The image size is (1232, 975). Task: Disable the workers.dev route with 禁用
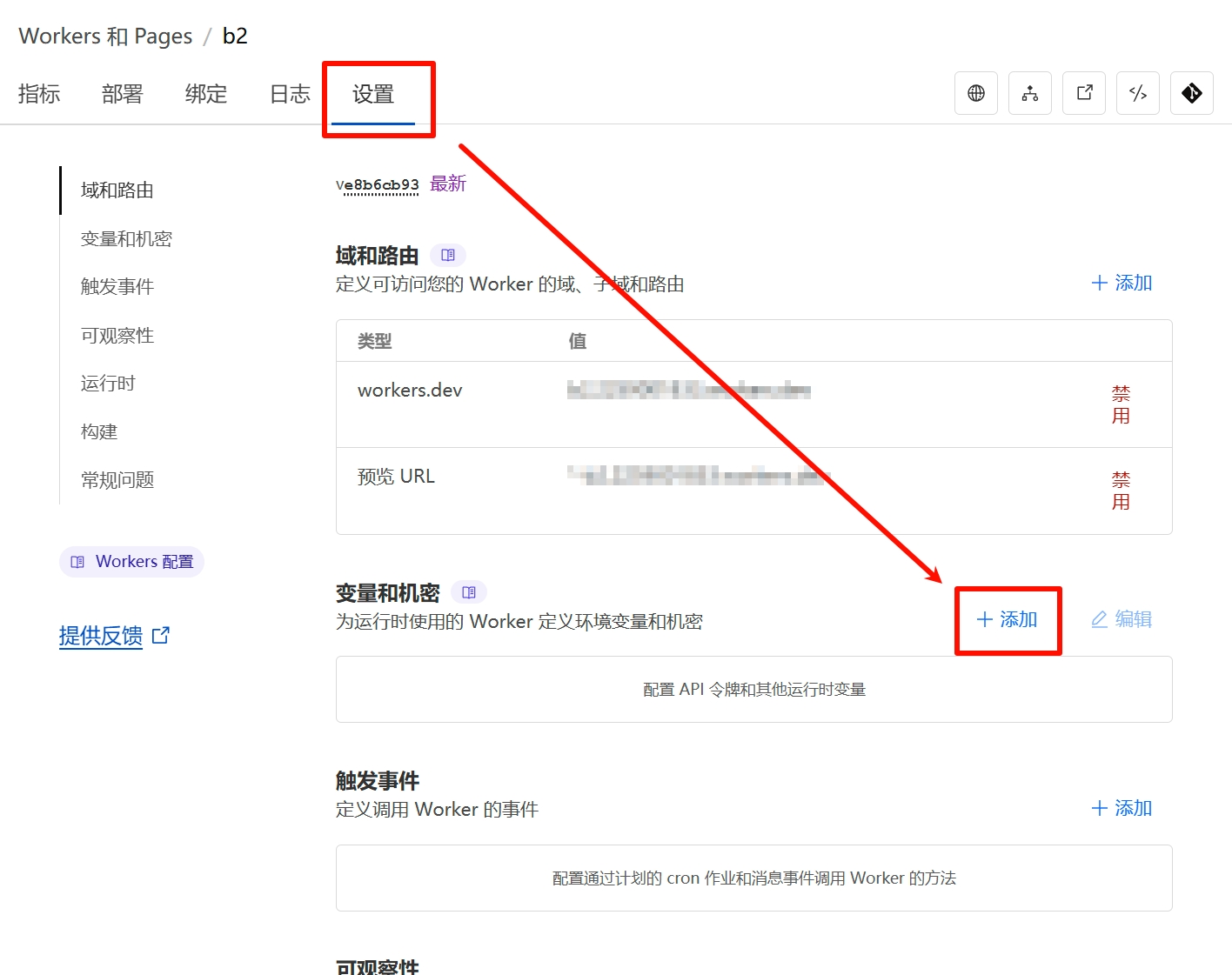1122,404
